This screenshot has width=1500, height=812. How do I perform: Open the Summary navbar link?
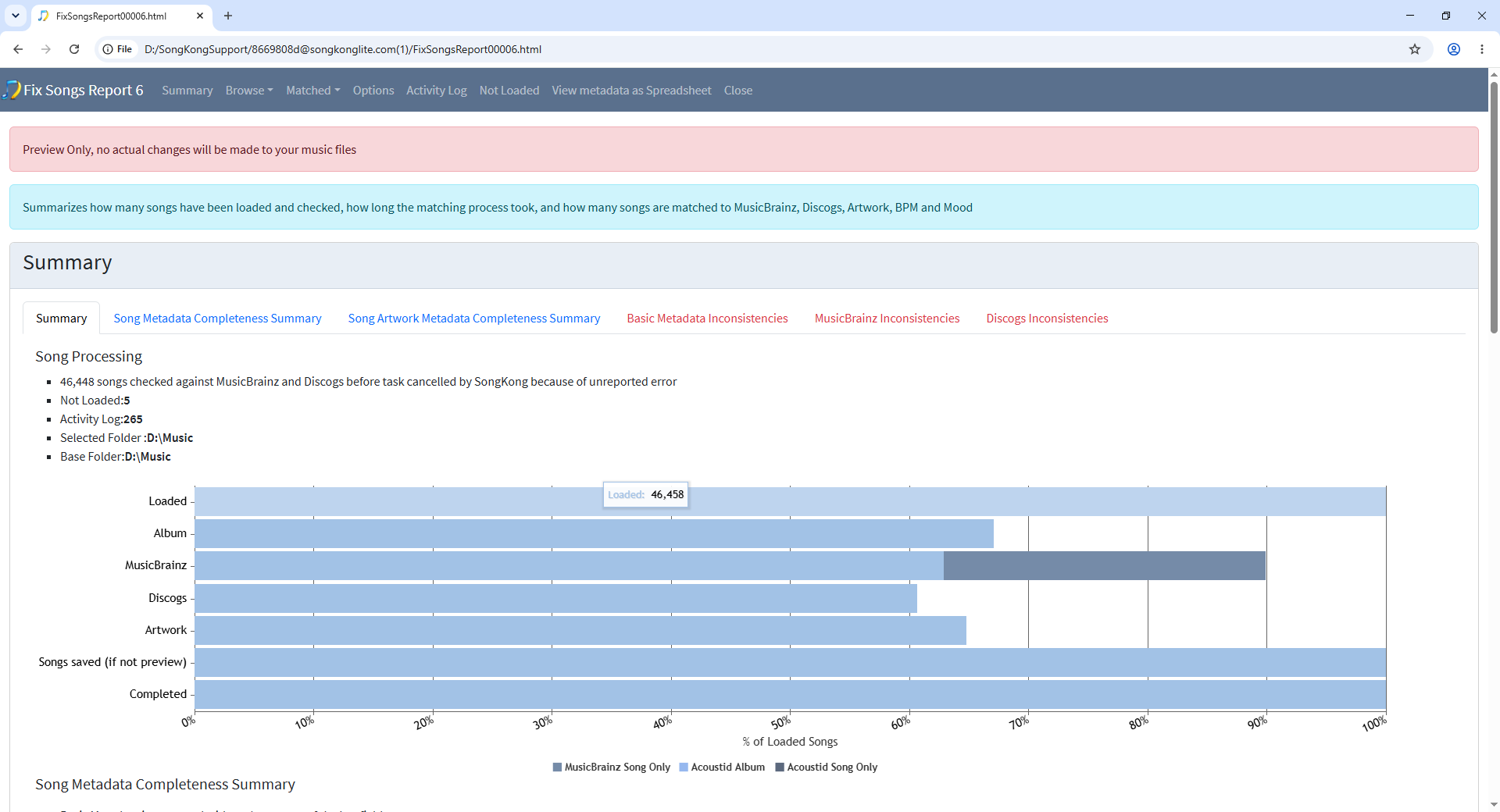point(187,91)
